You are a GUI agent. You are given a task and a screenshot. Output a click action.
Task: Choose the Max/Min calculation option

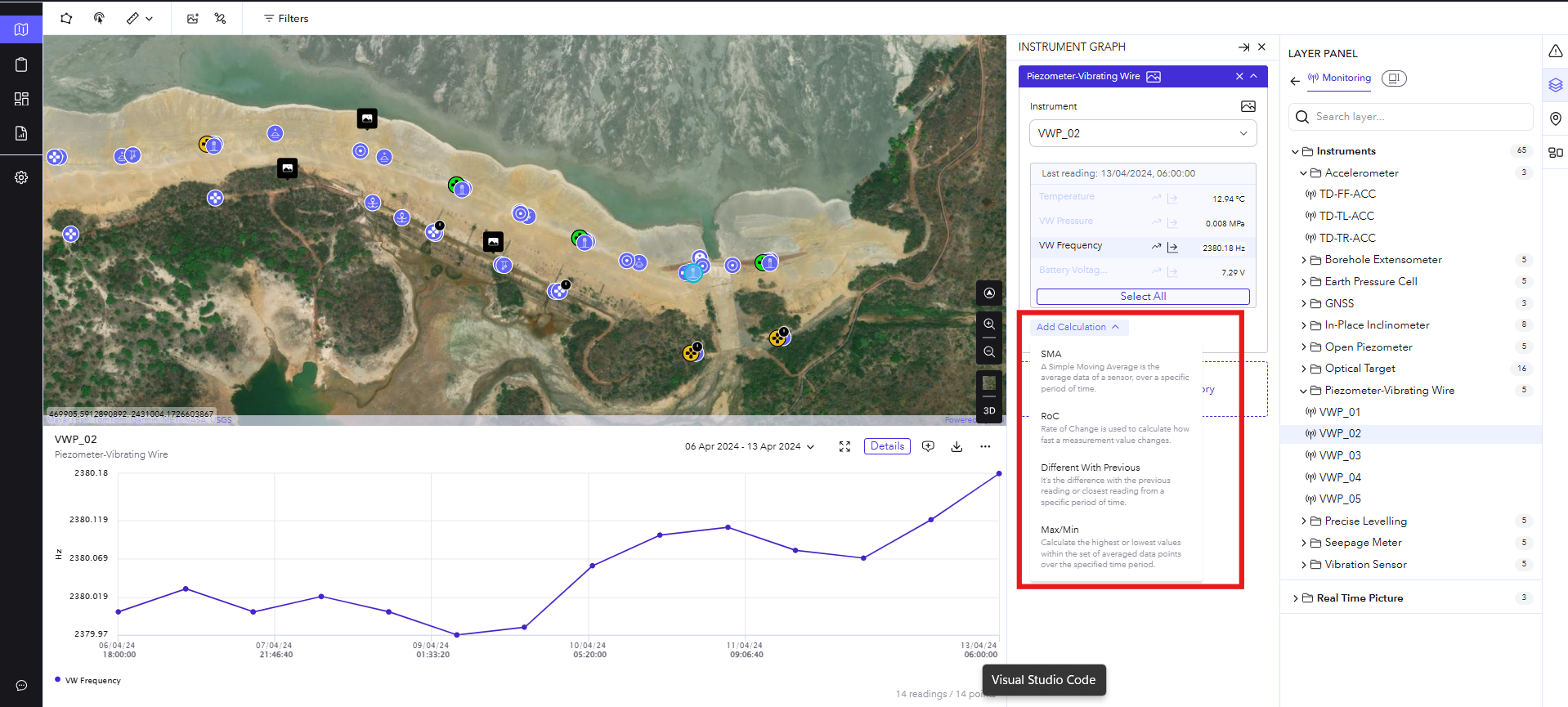pos(1115,547)
